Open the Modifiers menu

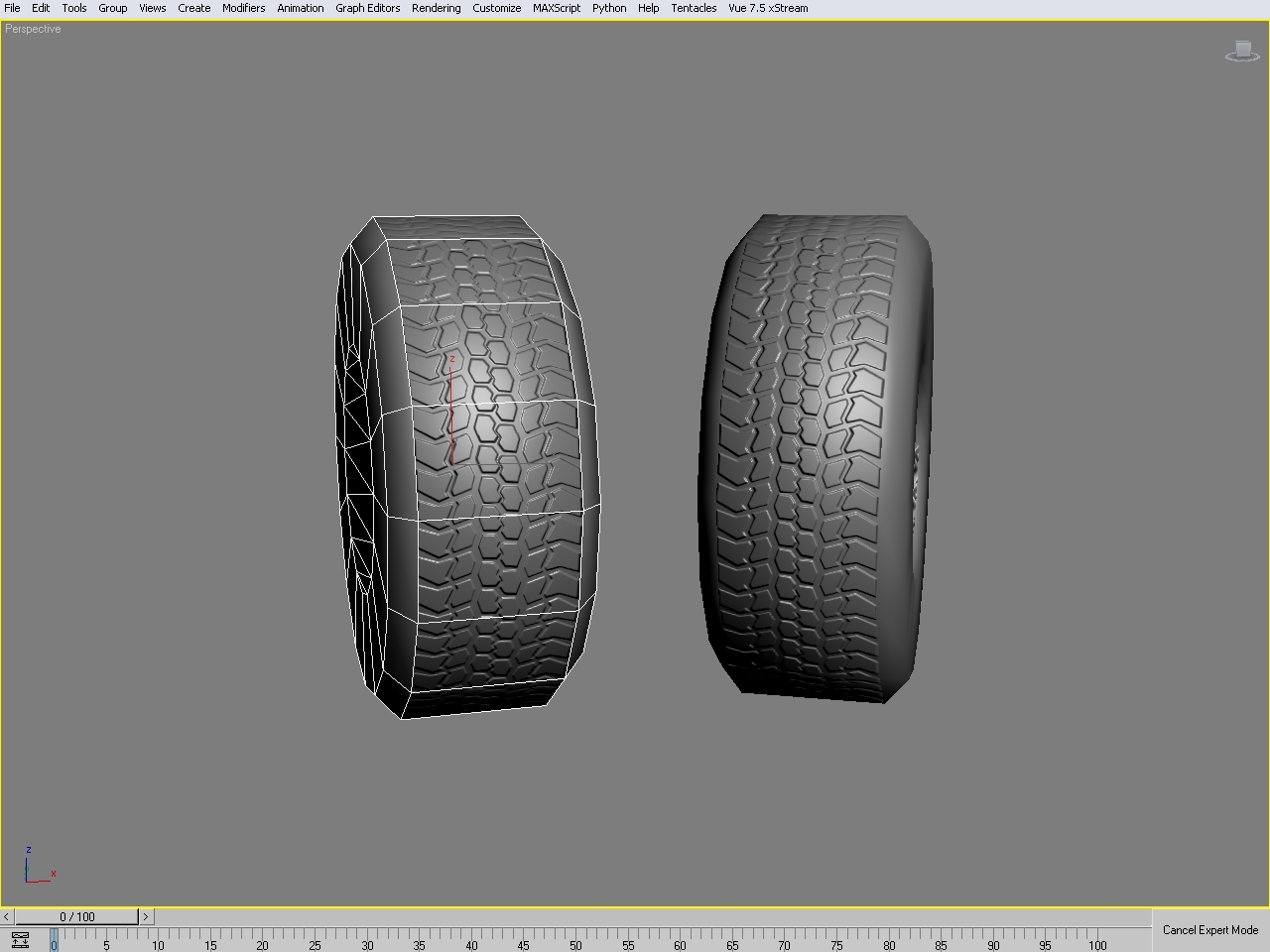pos(243,8)
